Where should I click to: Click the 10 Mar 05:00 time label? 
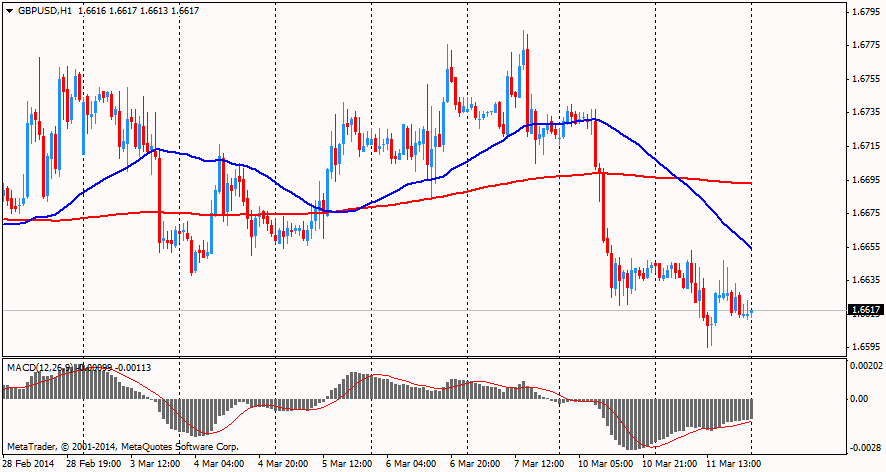point(604,464)
